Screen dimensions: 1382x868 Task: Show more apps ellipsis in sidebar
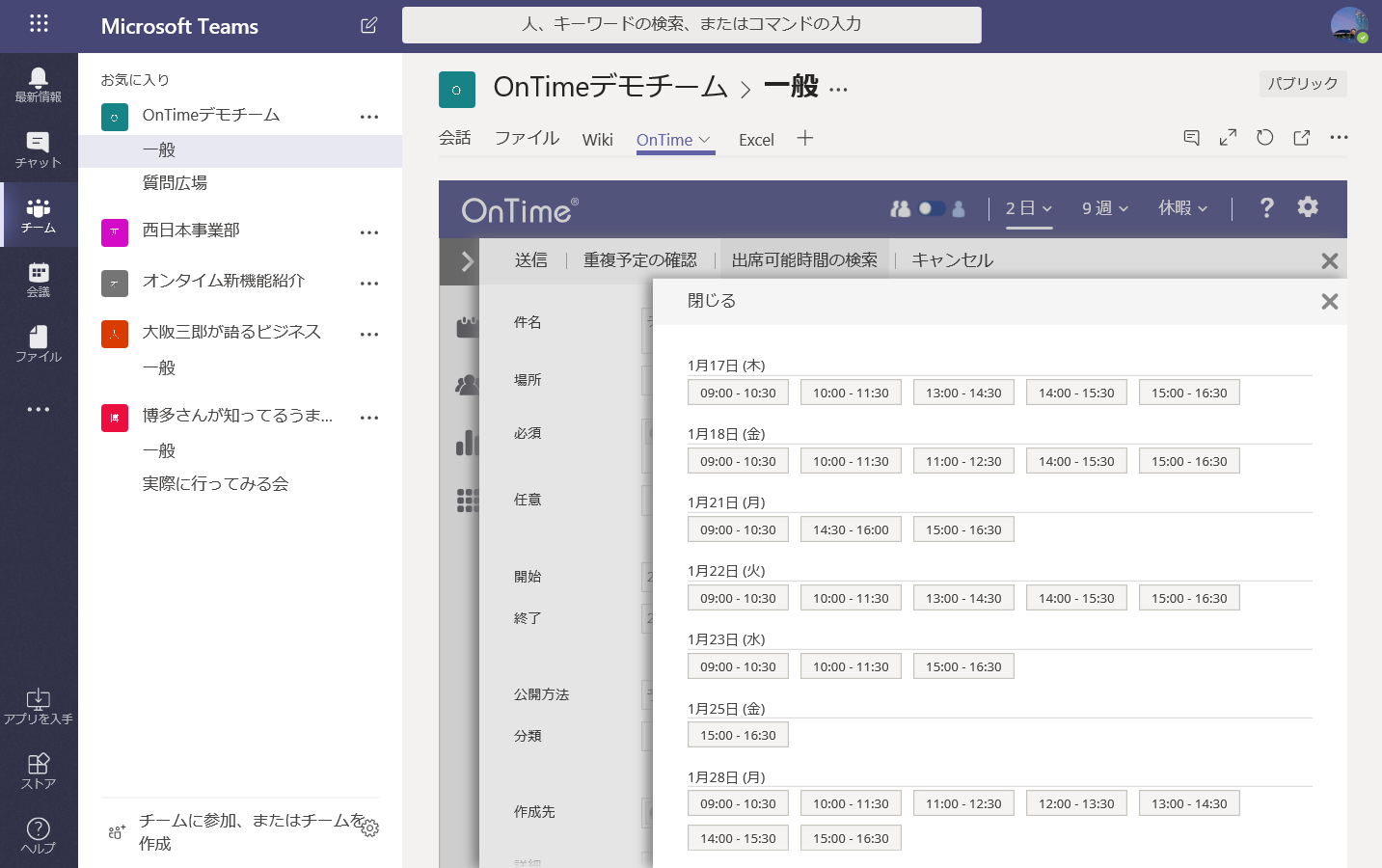pos(39,409)
